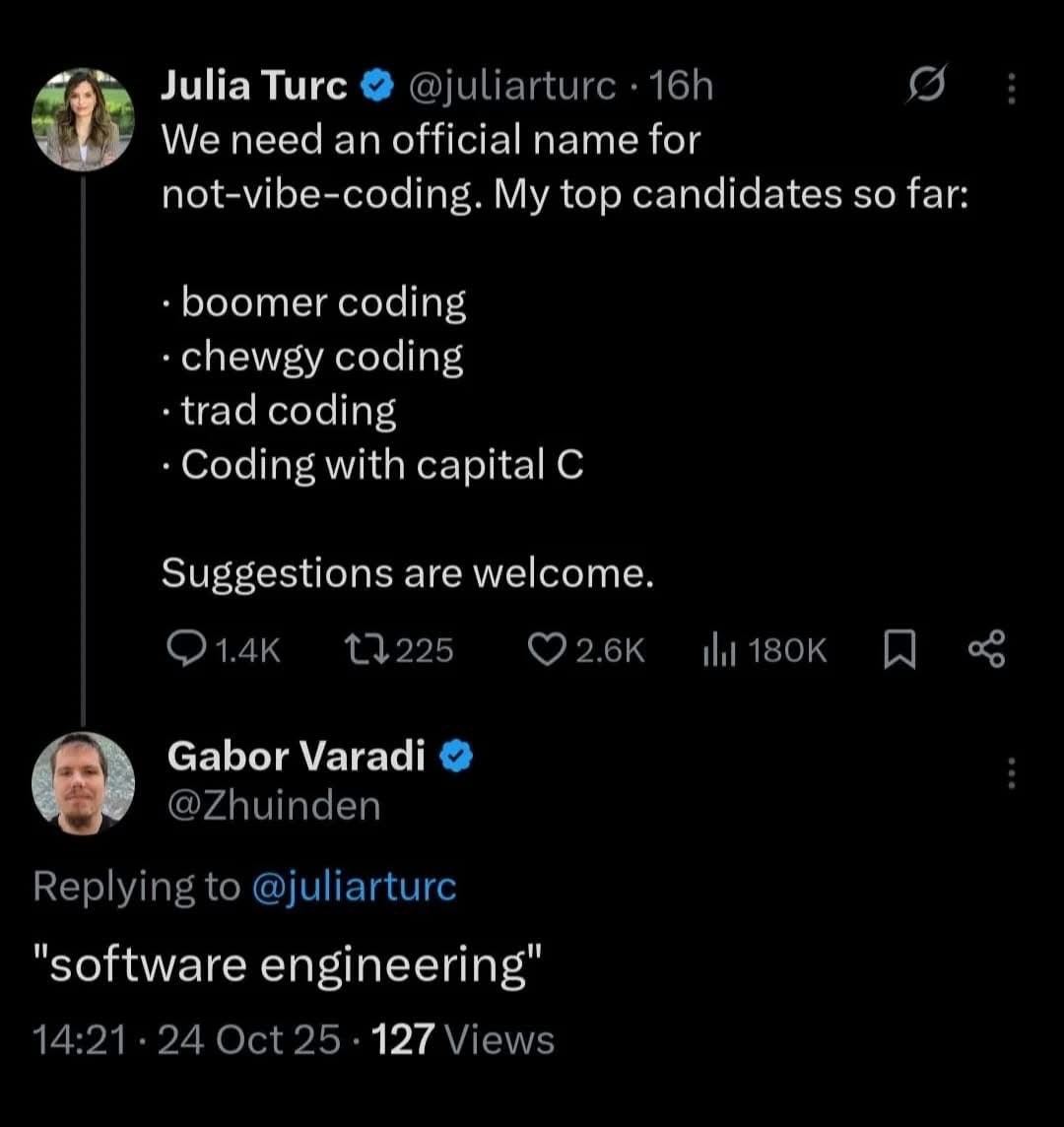
Task: Open Julia Turc's profile picture
Action: point(84,120)
